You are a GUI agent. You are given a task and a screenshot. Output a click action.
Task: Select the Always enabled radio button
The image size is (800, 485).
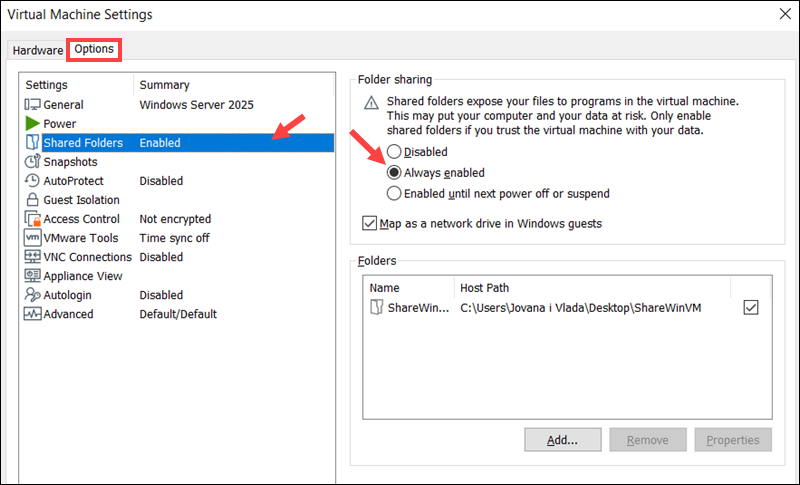[x=394, y=172]
